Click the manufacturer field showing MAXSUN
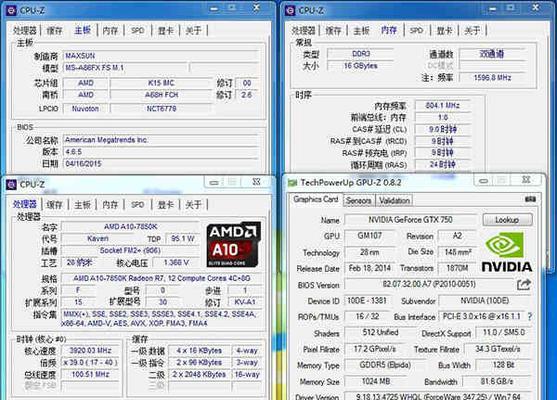 pos(161,56)
